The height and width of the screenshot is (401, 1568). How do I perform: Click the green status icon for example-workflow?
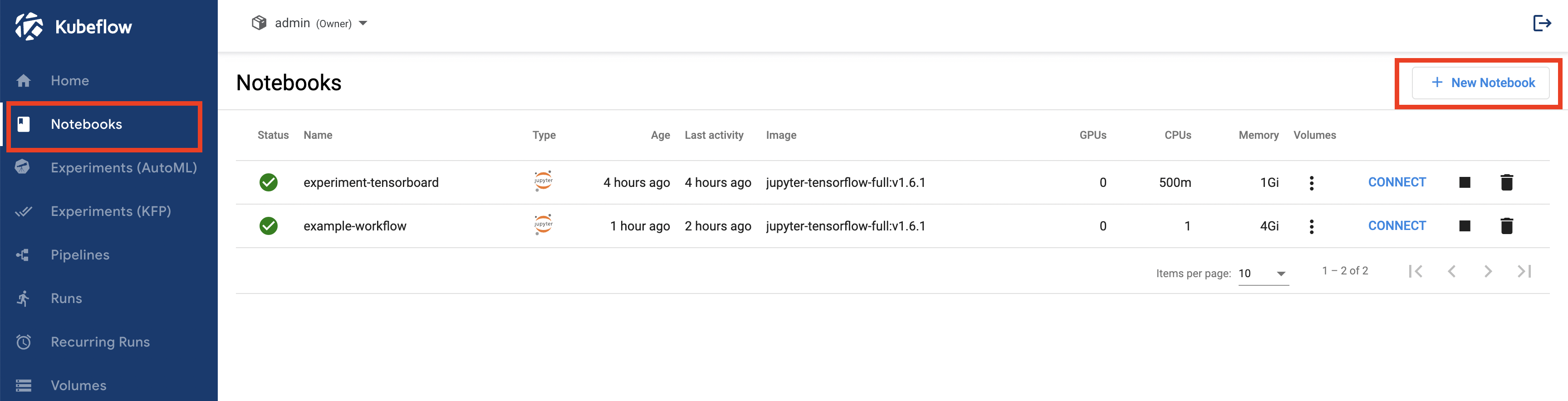tap(269, 226)
